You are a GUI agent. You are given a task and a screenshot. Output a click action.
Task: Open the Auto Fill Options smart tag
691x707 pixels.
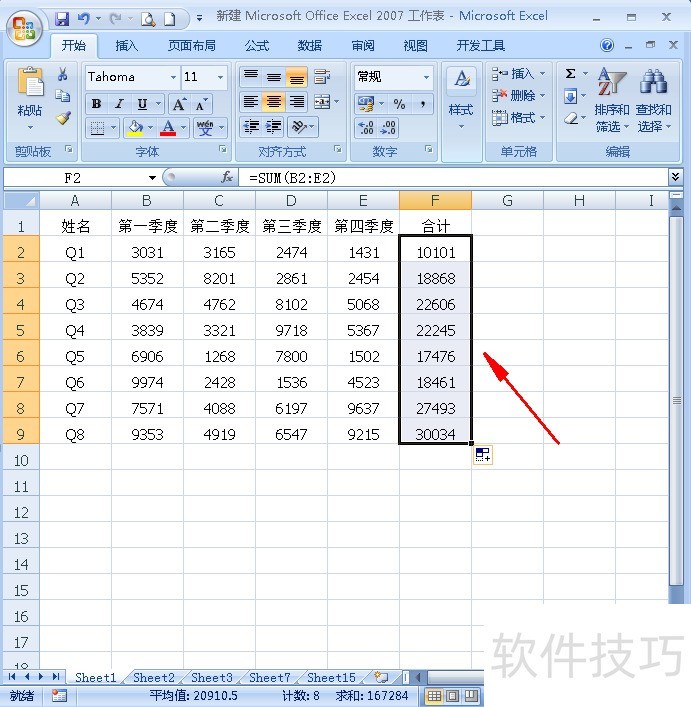tap(483, 454)
